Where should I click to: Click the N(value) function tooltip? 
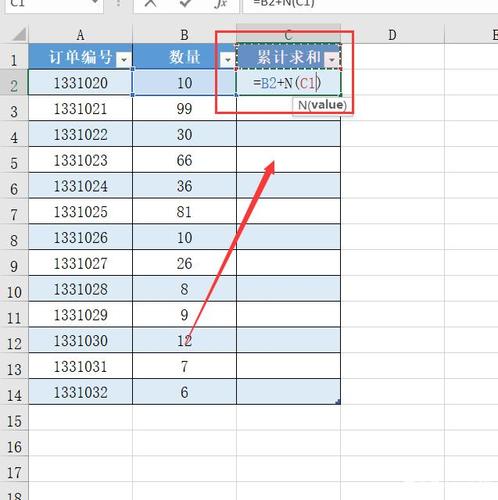click(322, 105)
